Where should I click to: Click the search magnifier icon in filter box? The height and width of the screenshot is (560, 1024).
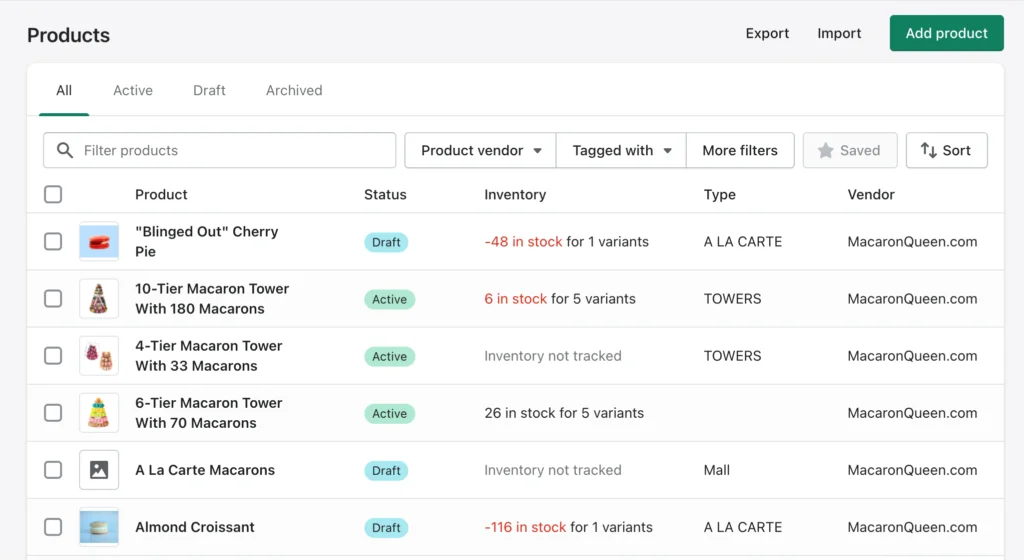click(65, 151)
